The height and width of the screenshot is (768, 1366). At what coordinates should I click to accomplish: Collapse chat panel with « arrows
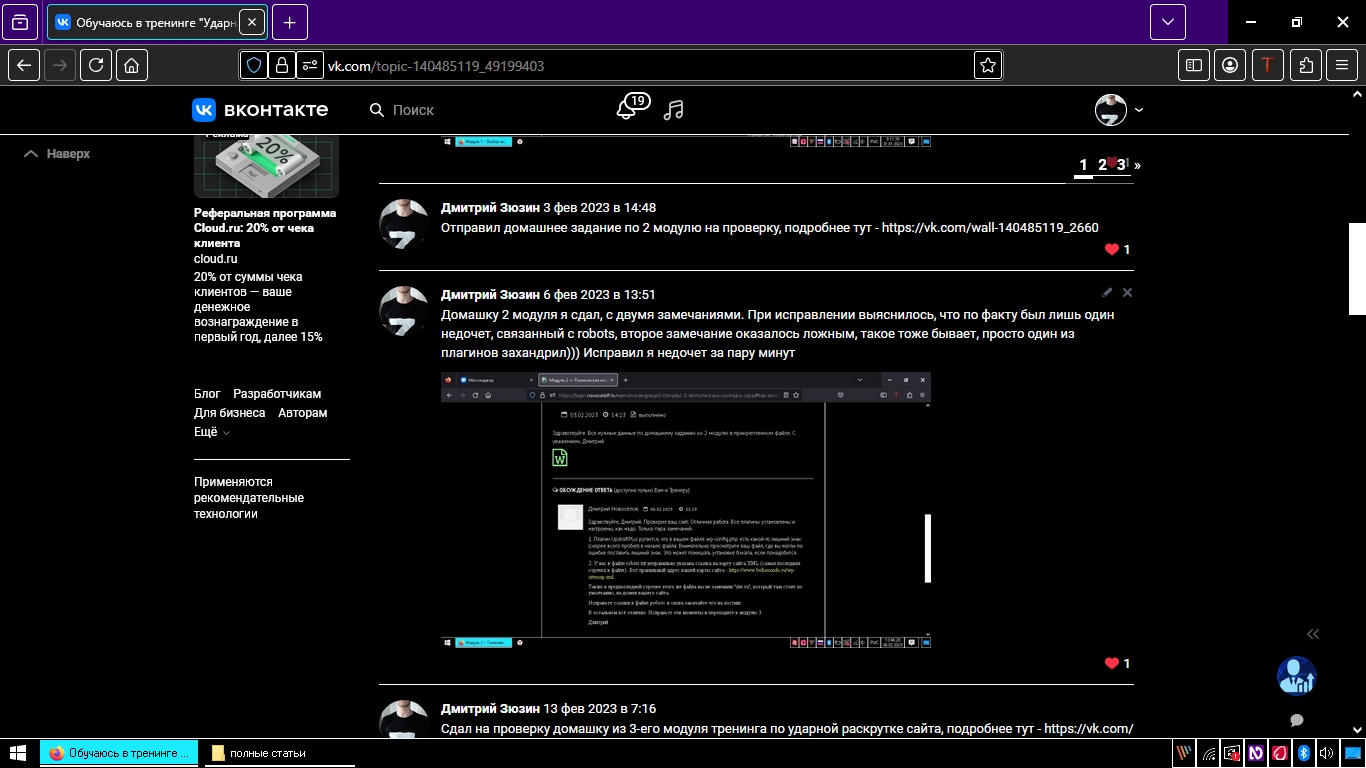[x=1313, y=634]
